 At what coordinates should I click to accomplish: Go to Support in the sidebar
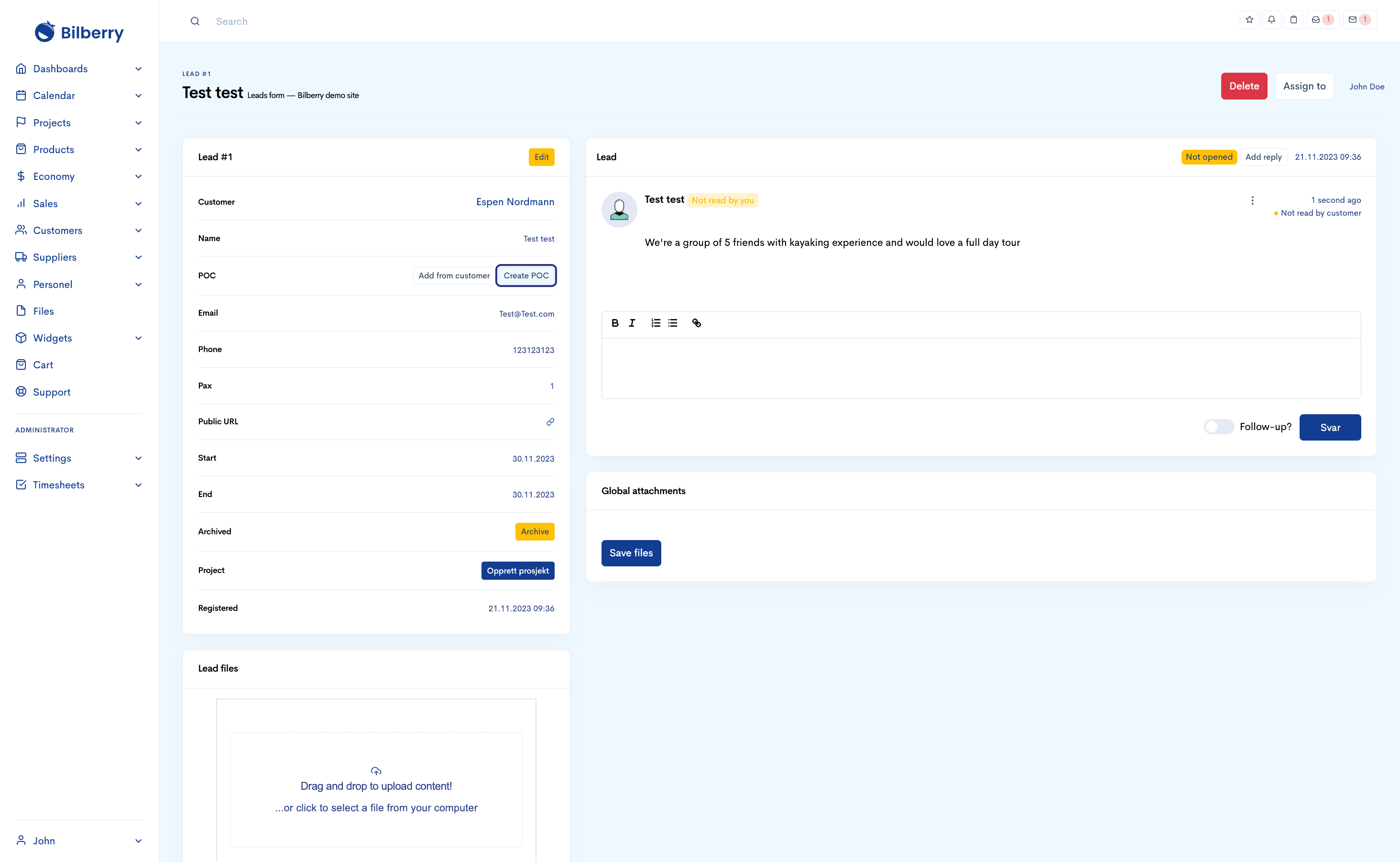(51, 392)
